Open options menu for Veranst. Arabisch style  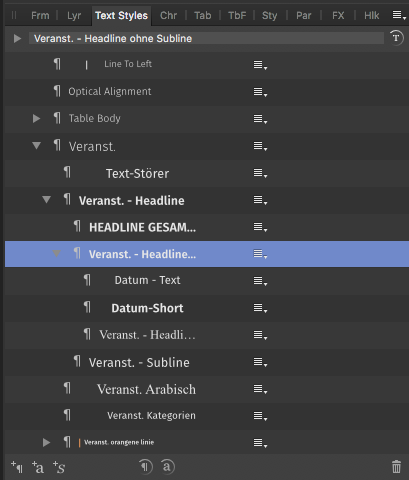(x=260, y=389)
